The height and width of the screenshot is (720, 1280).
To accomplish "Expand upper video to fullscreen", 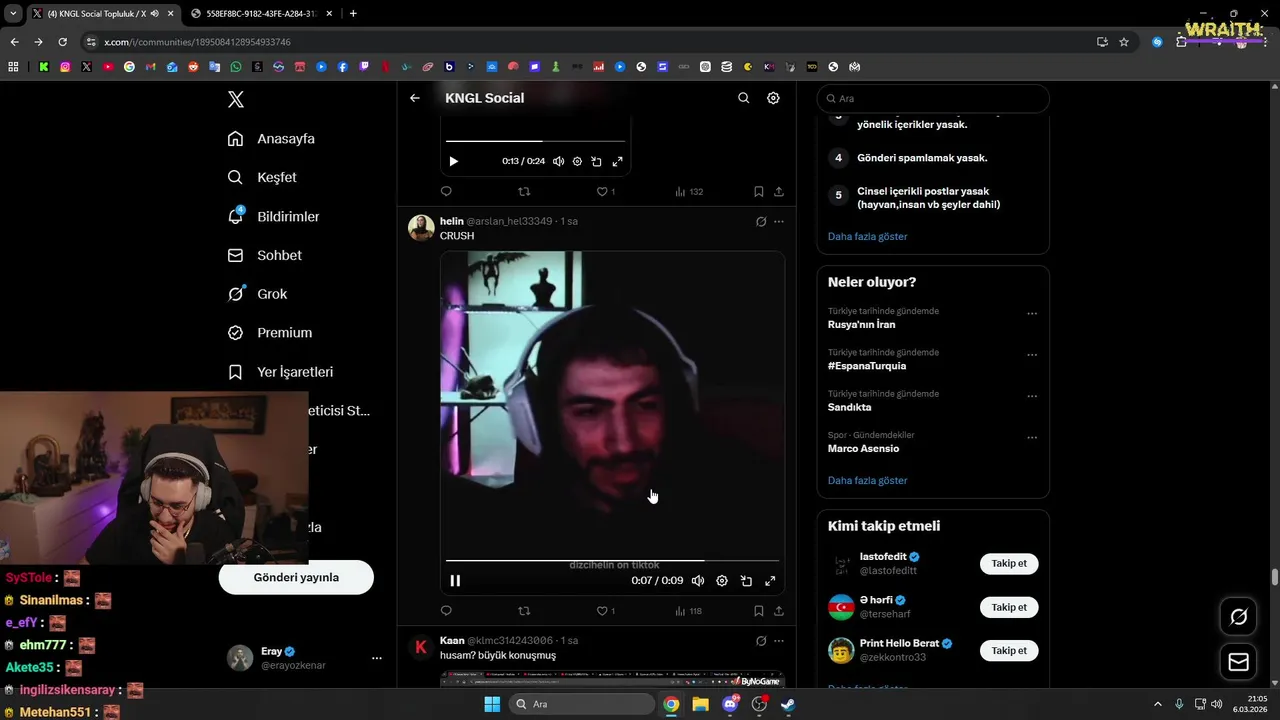I will point(617,161).
